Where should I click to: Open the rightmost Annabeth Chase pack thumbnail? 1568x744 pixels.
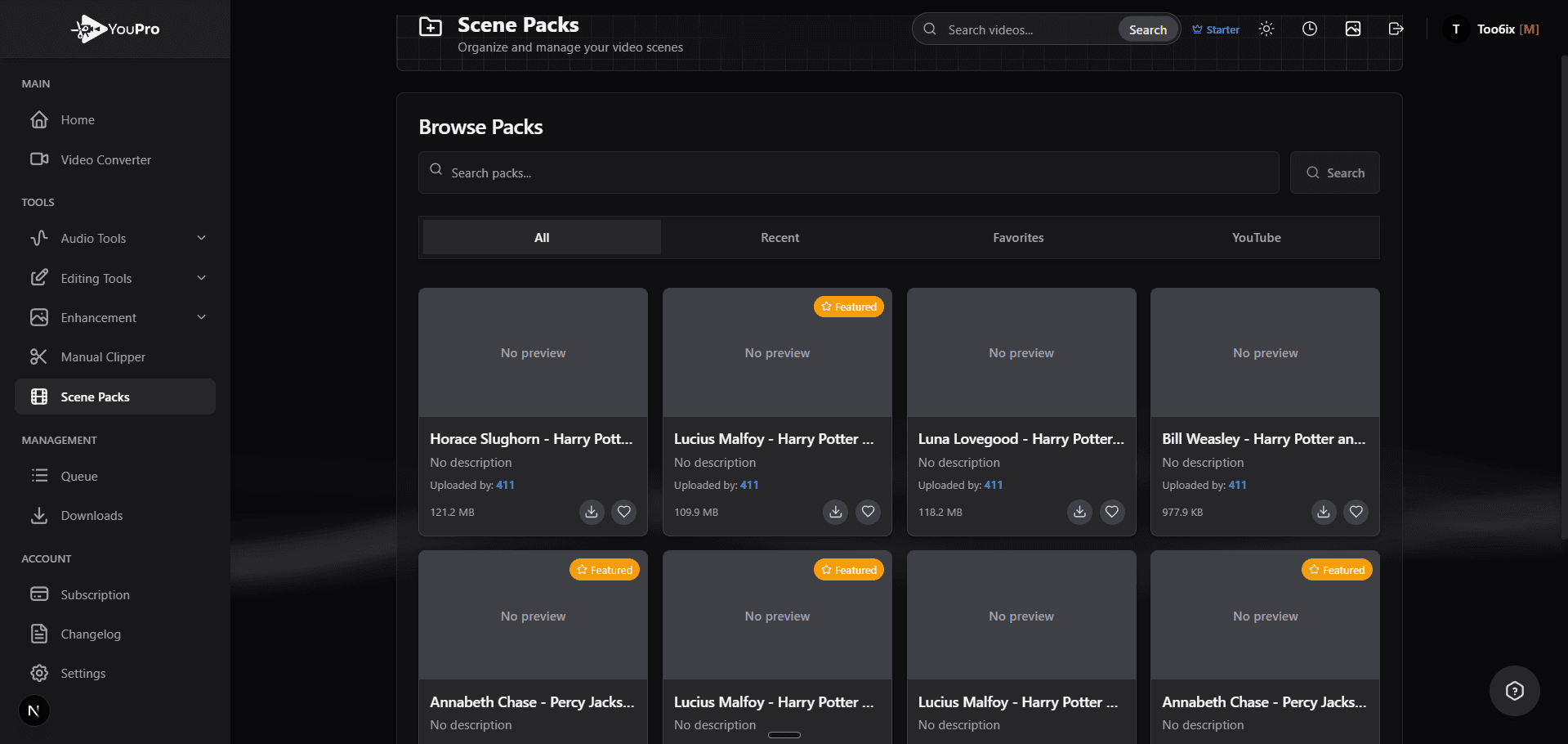coord(1266,616)
